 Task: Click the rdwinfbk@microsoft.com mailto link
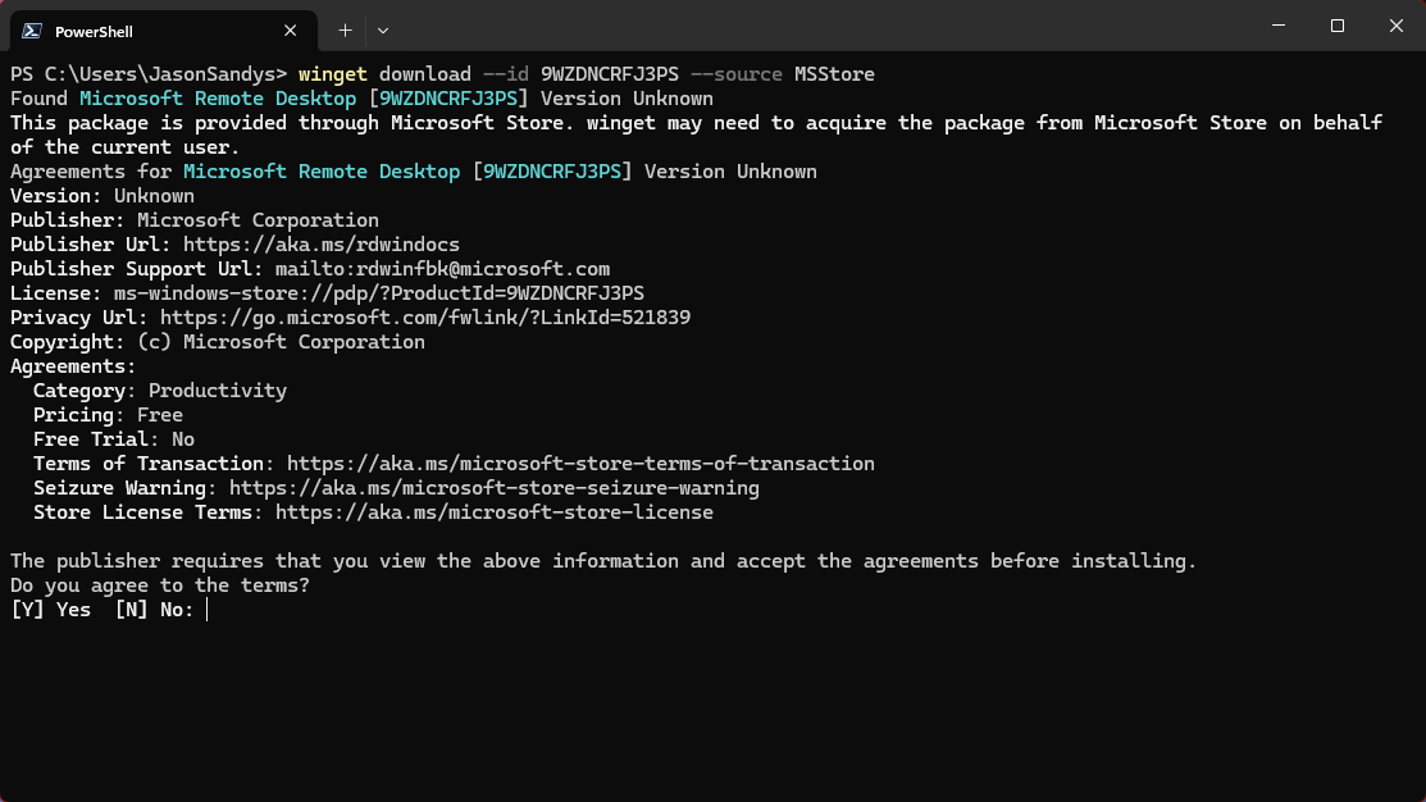(442, 269)
